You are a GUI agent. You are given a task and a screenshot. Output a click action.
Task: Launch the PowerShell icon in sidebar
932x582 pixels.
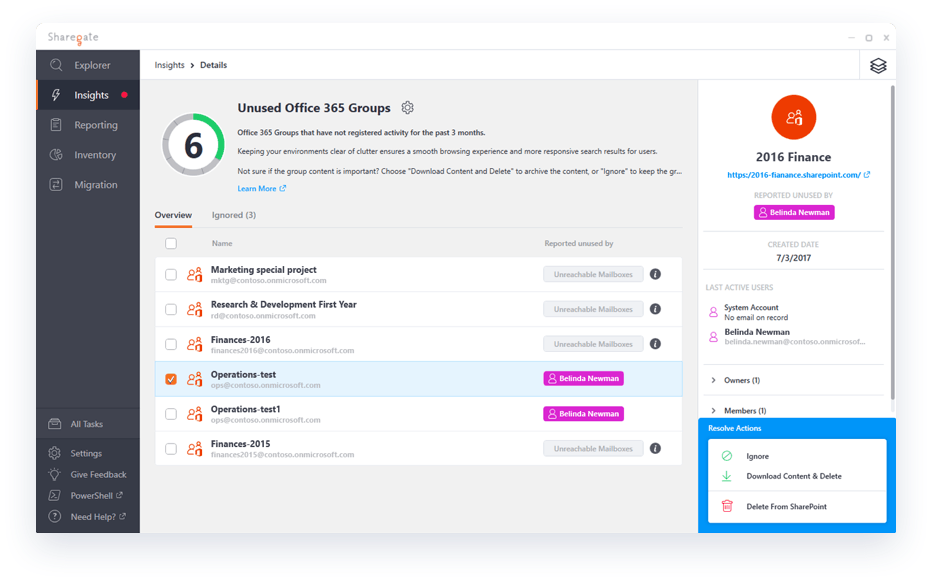pyautogui.click(x=55, y=495)
